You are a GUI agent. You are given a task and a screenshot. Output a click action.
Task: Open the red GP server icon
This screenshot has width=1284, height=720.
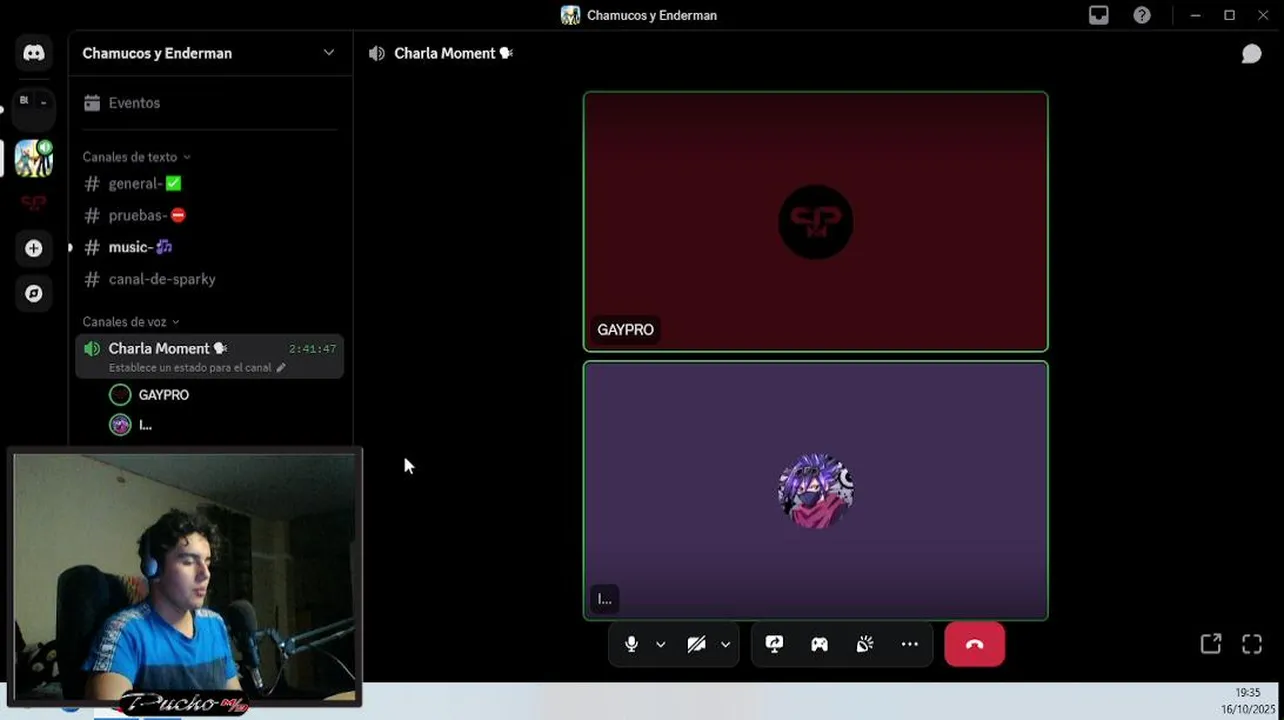click(34, 204)
